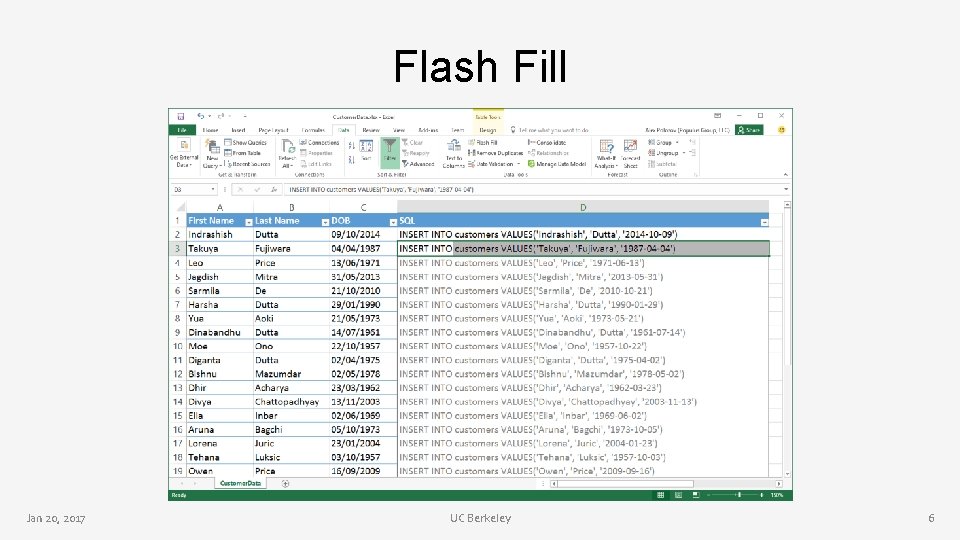Image resolution: width=960 pixels, height=540 pixels.
Task: Click Flash Fill in Data Tools
Action: (x=483, y=143)
